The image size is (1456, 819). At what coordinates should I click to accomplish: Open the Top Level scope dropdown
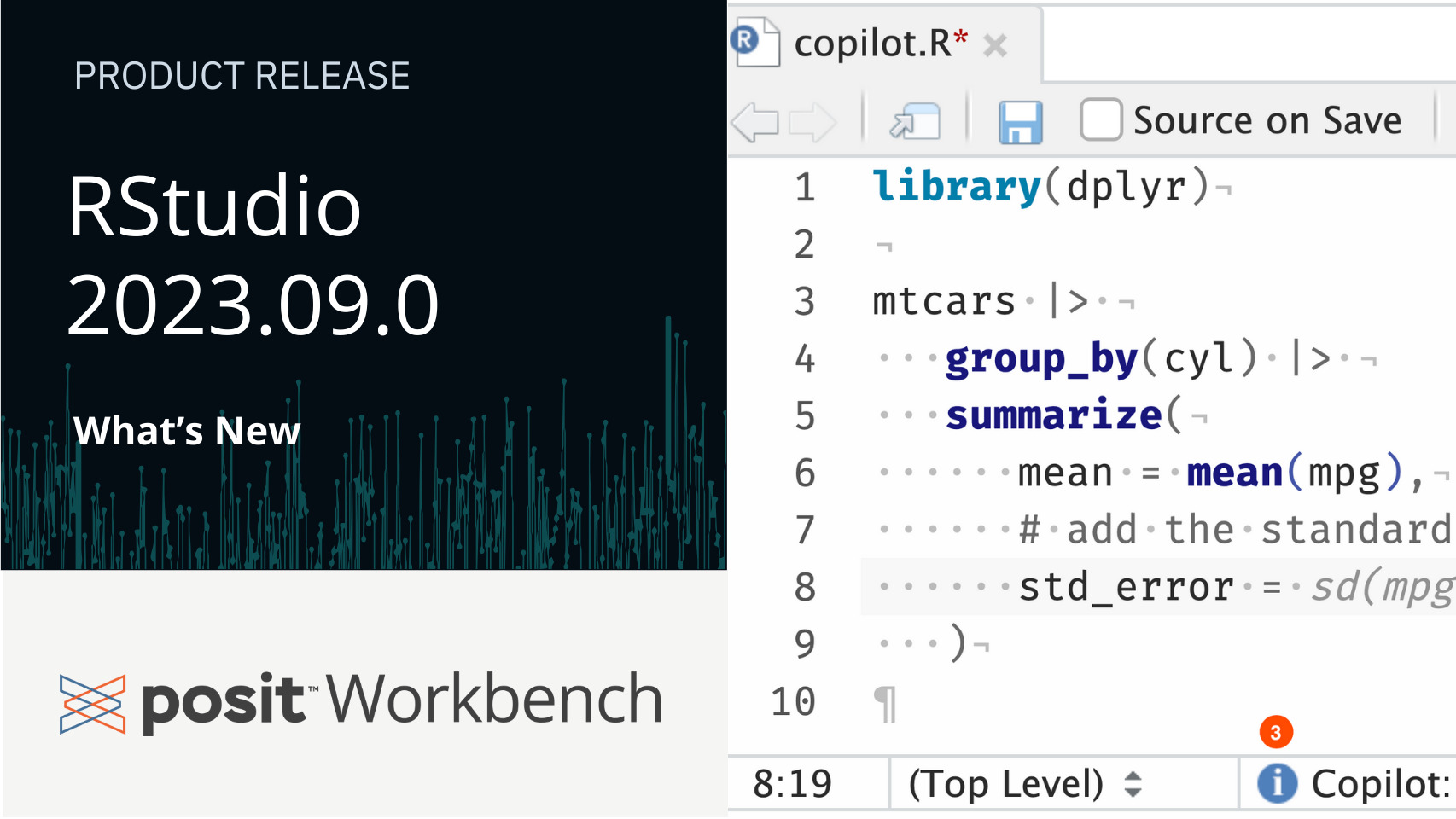click(1005, 783)
